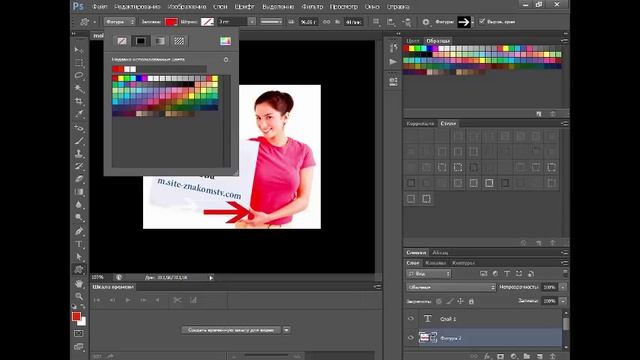Choose gradient fill type
The image size is (640, 360).
(160, 41)
